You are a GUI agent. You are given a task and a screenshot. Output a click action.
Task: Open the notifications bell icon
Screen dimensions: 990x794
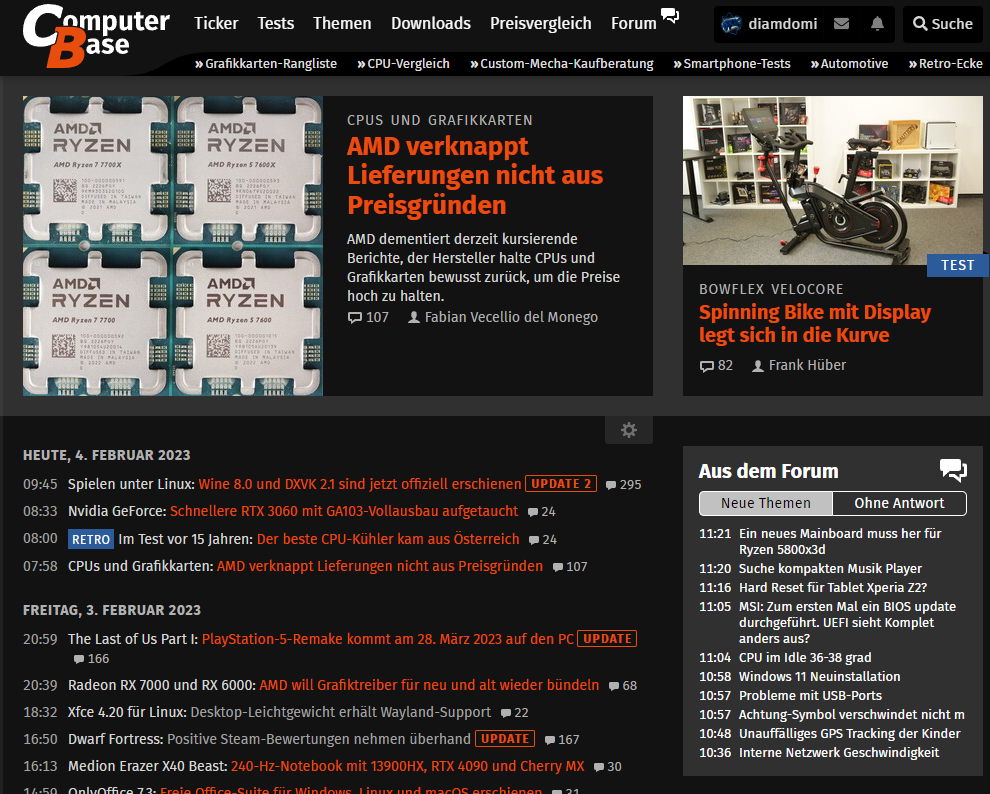point(877,24)
